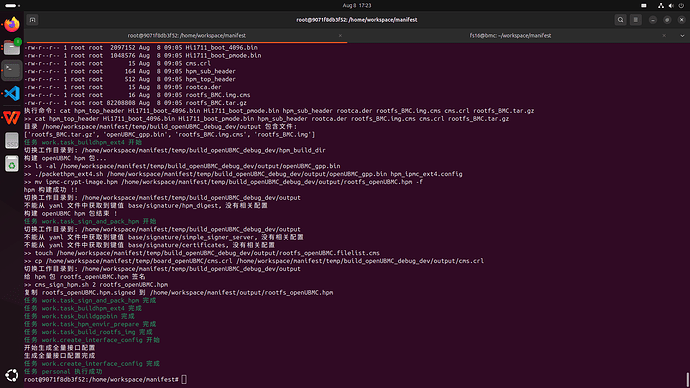This screenshot has width=690, height=388.
Task: Click line mentioning base/signature/certificates
Action: tap(149, 245)
